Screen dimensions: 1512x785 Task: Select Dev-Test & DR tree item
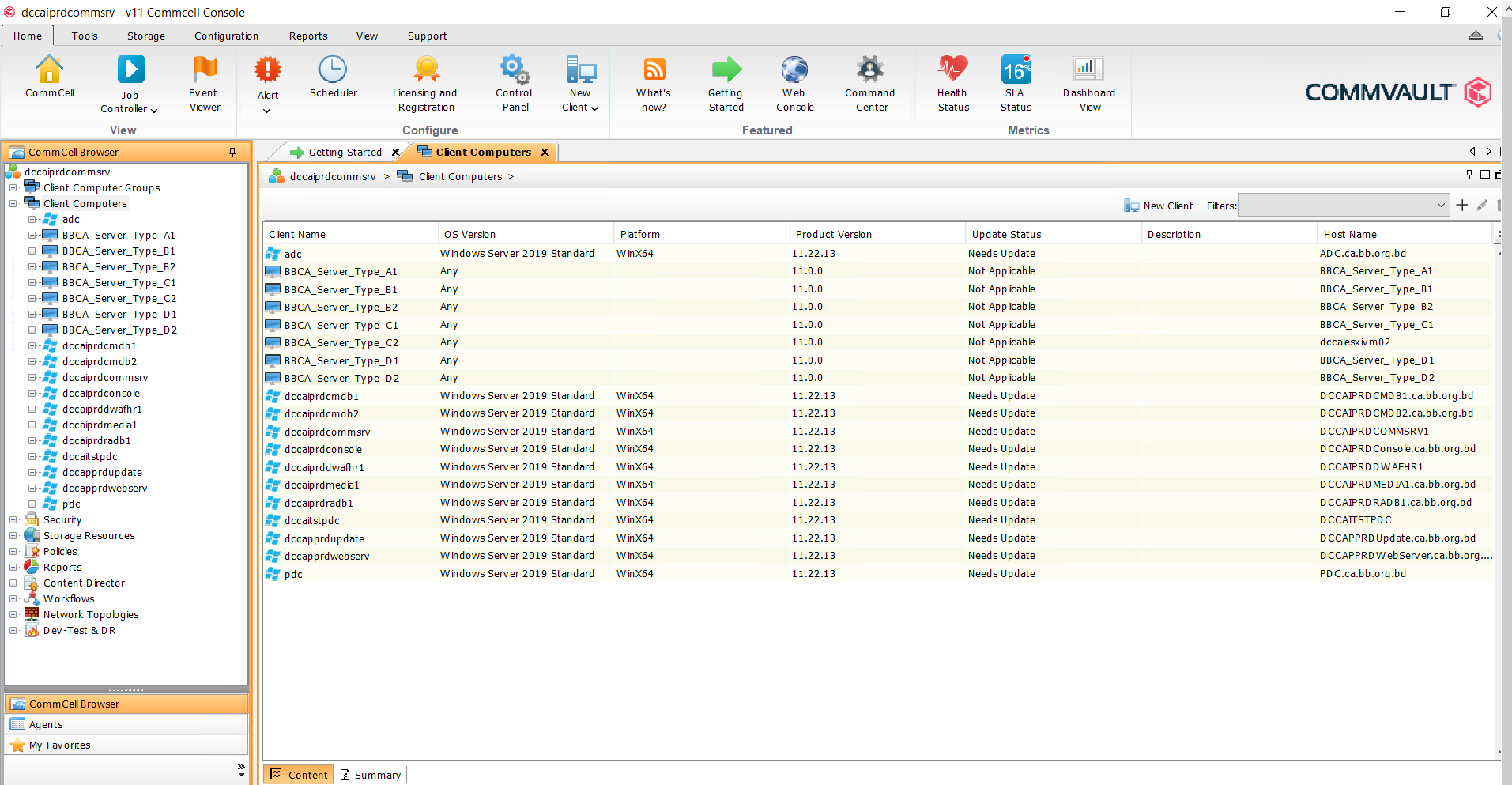(x=79, y=630)
